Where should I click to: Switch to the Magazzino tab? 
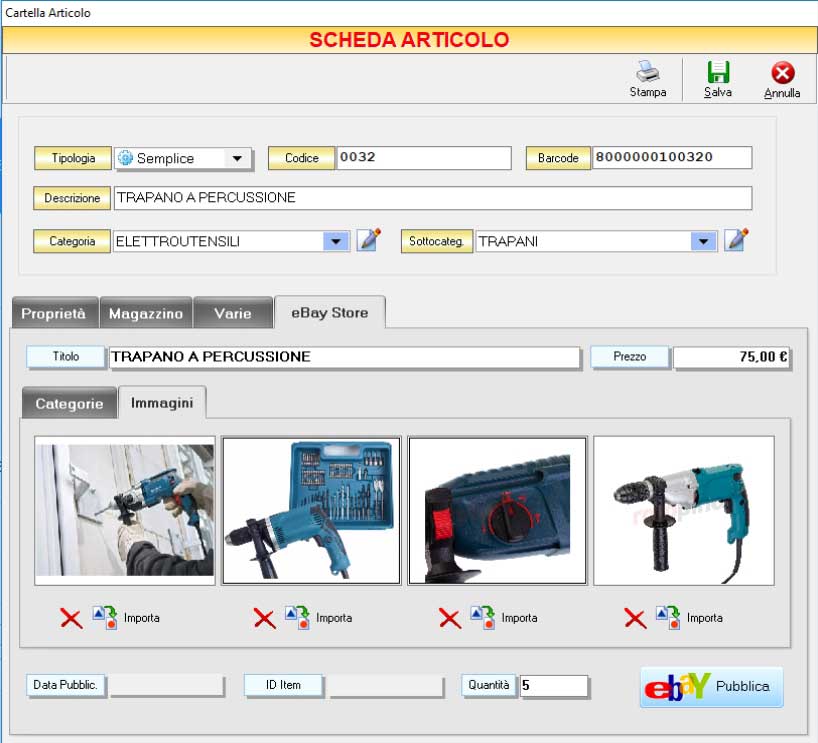[146, 313]
